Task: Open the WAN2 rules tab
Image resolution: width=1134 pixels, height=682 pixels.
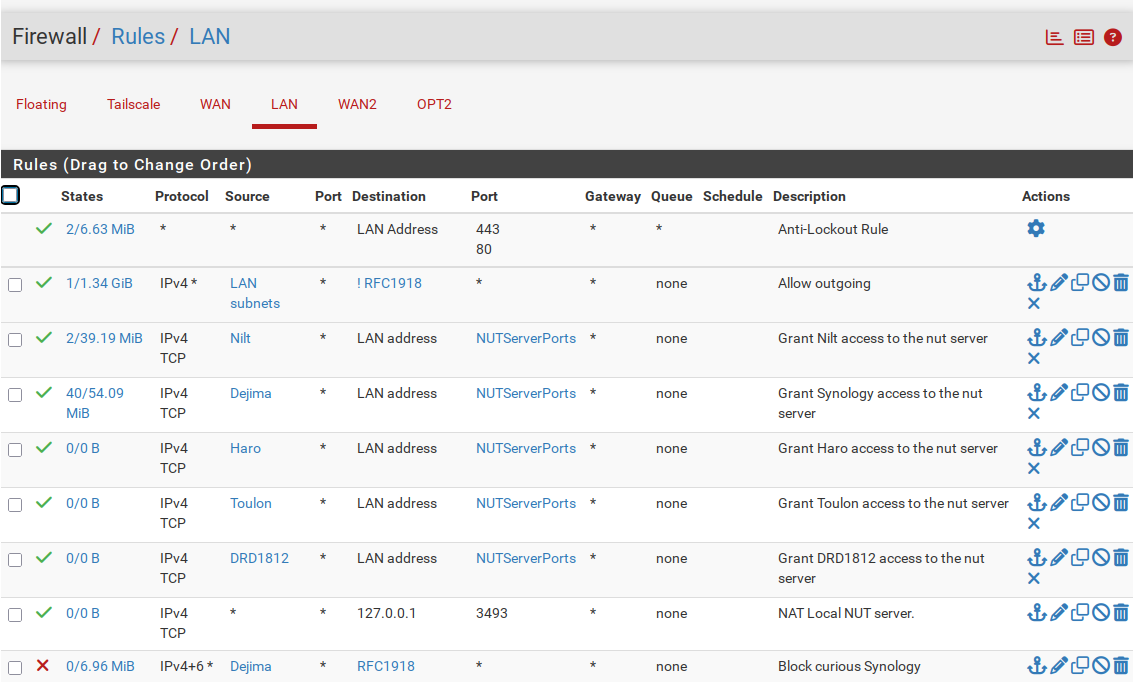Action: point(357,104)
